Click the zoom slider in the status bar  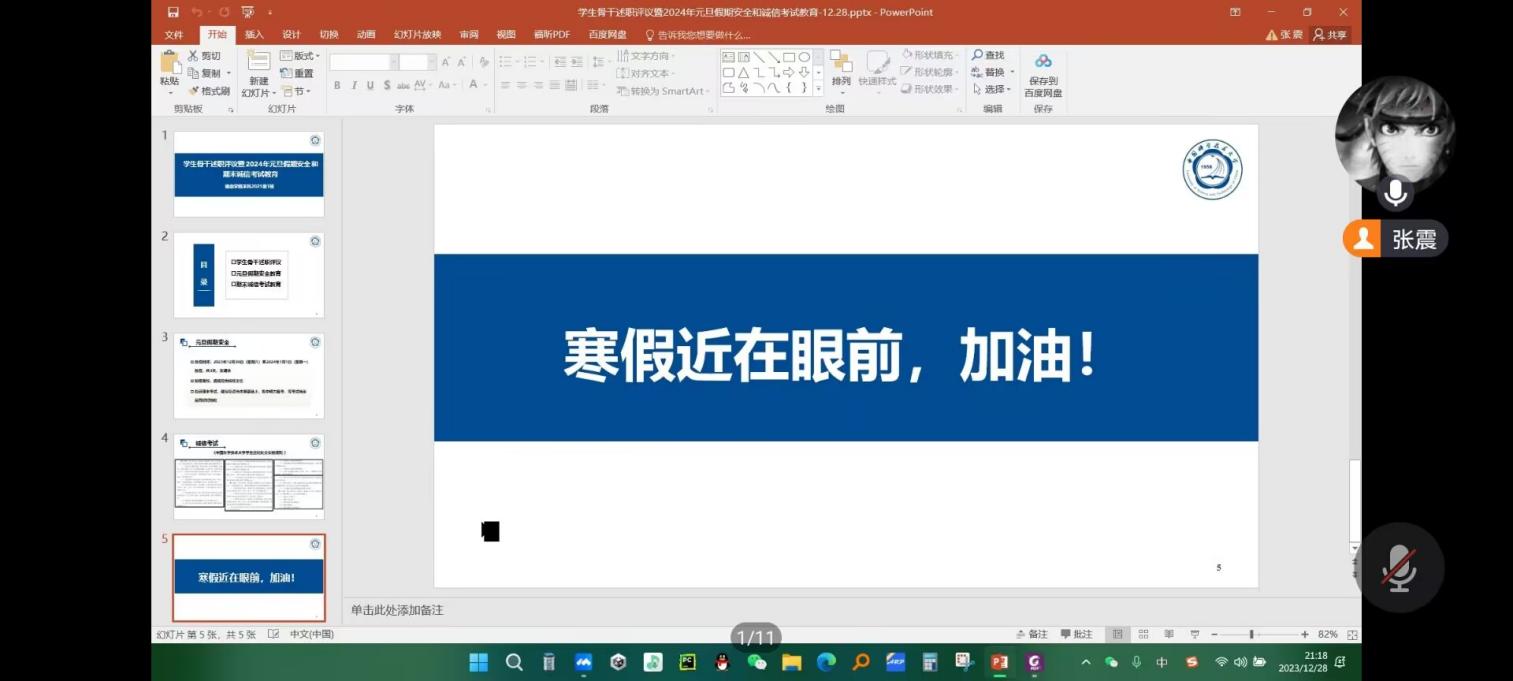tap(1252, 635)
